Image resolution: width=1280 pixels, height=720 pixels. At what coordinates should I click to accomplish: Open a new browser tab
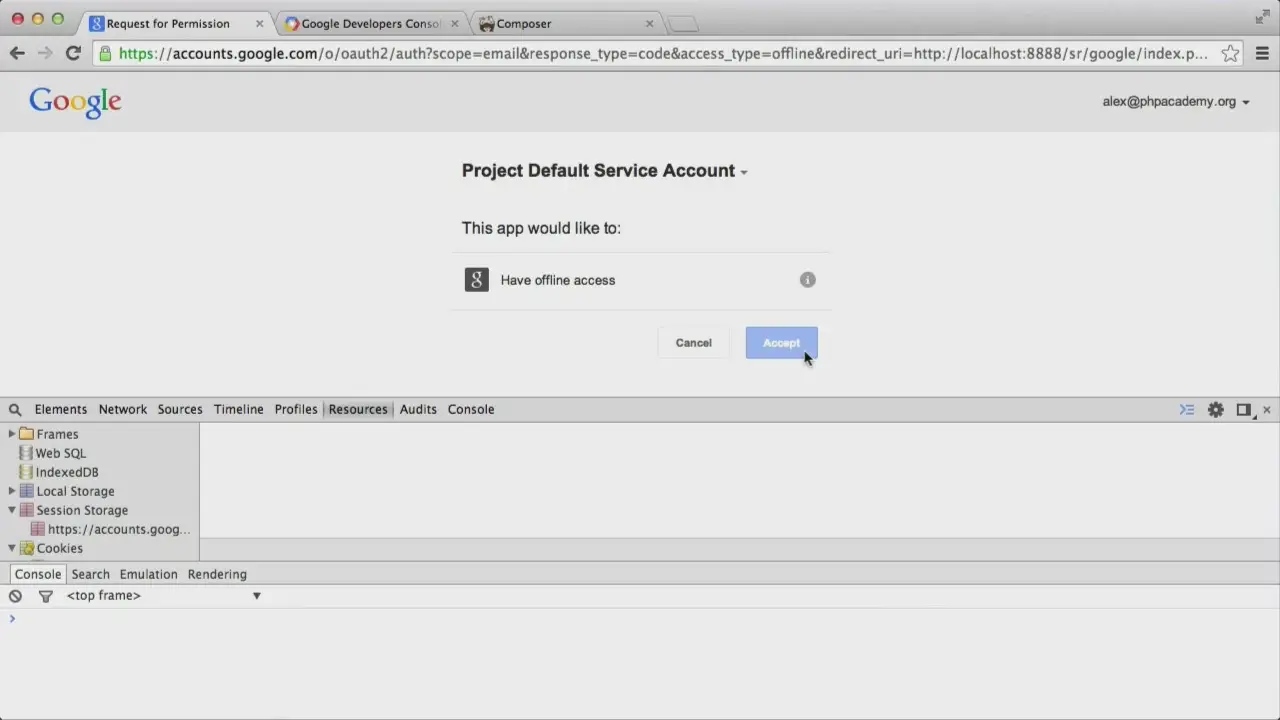point(683,24)
